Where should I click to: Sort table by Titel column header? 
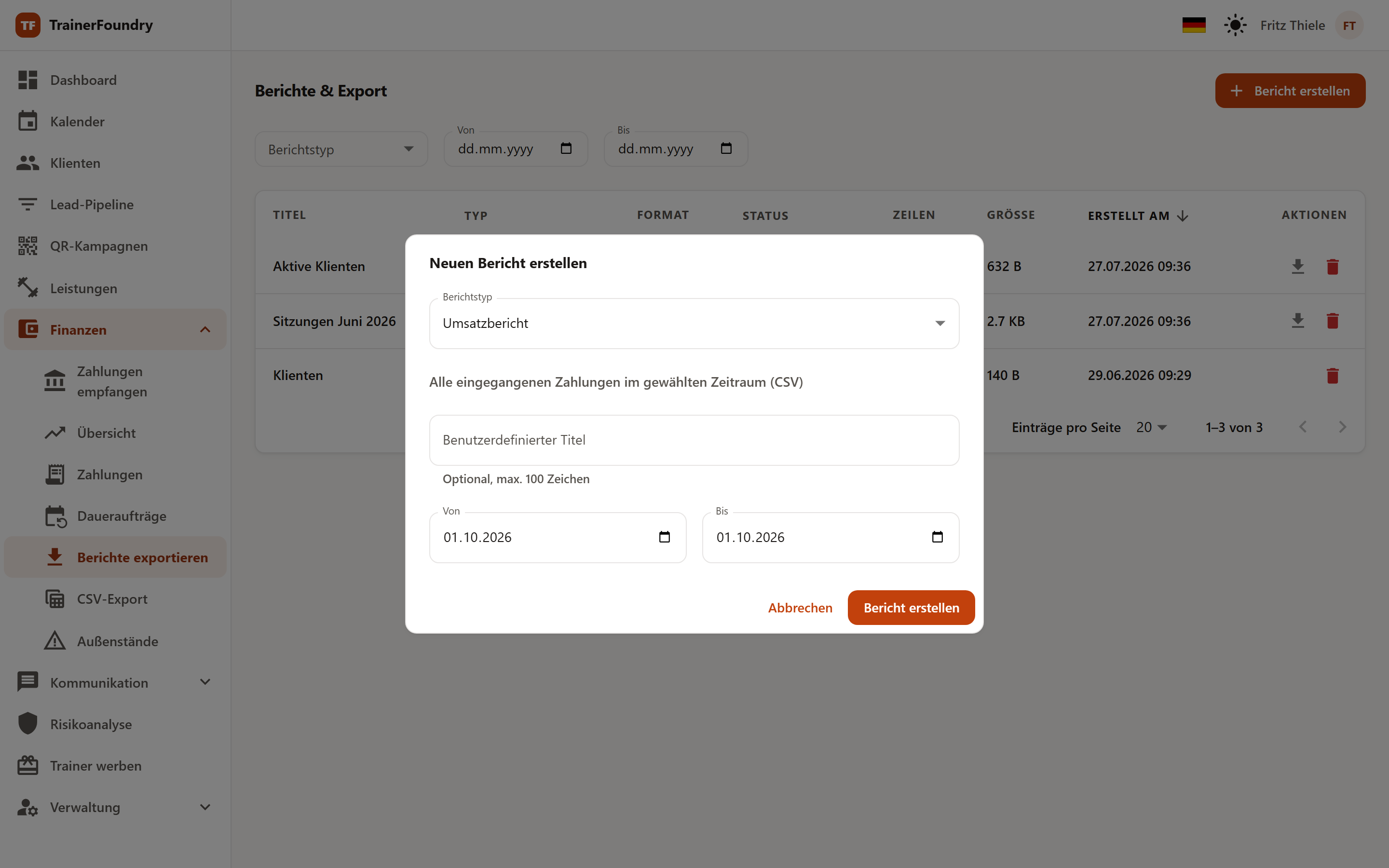(x=289, y=215)
